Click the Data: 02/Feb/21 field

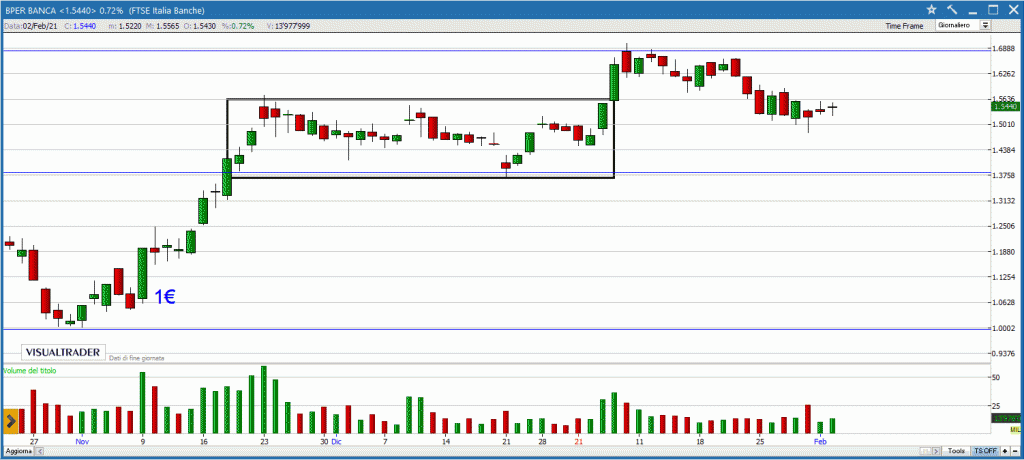[x=31, y=25]
